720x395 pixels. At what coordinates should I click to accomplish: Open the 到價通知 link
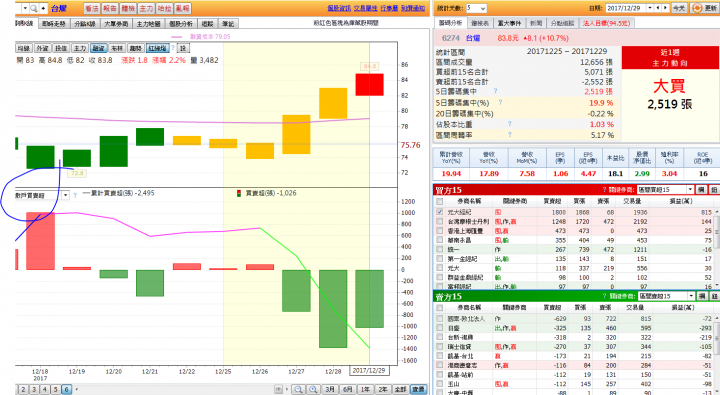[413, 8]
